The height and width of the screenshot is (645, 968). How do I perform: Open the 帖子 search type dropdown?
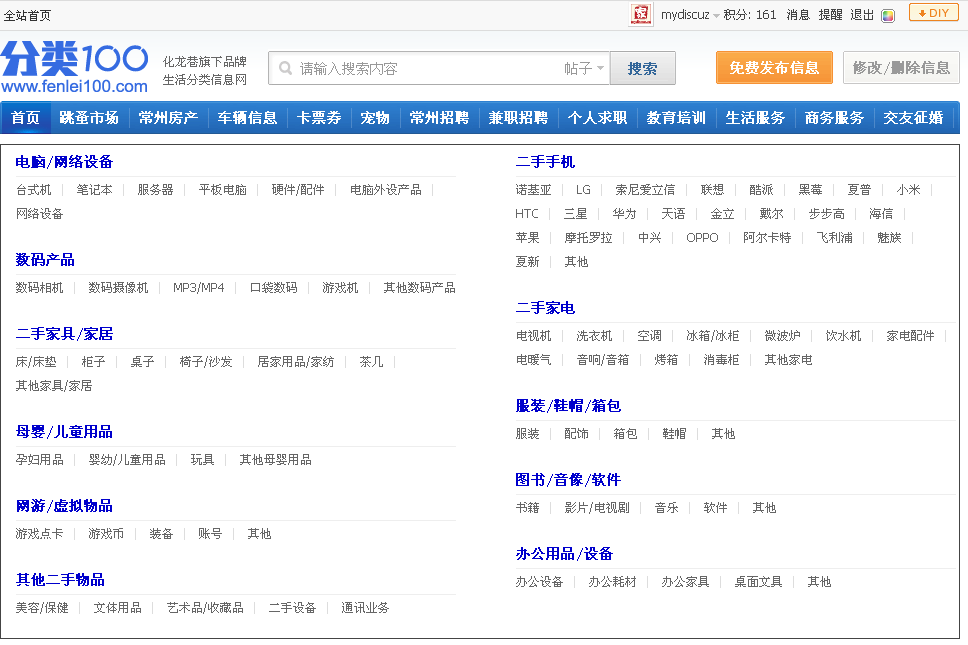[x=584, y=68]
